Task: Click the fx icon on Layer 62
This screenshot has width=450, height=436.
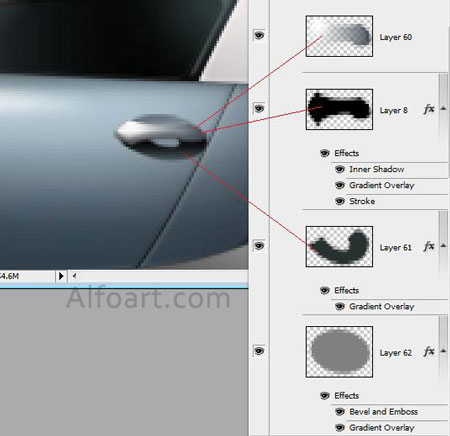Action: click(429, 351)
